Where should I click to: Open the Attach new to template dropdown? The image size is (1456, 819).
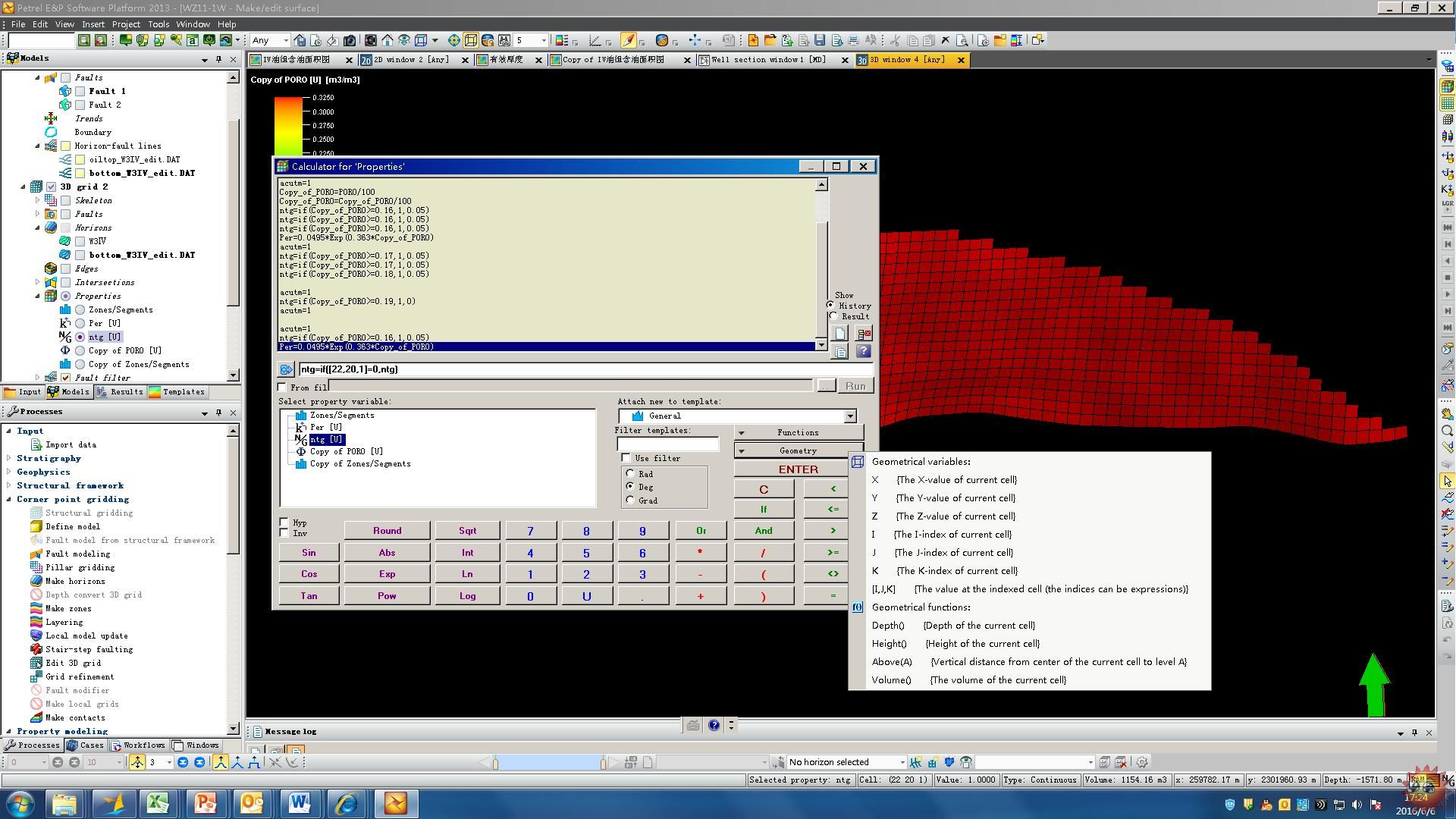[850, 416]
